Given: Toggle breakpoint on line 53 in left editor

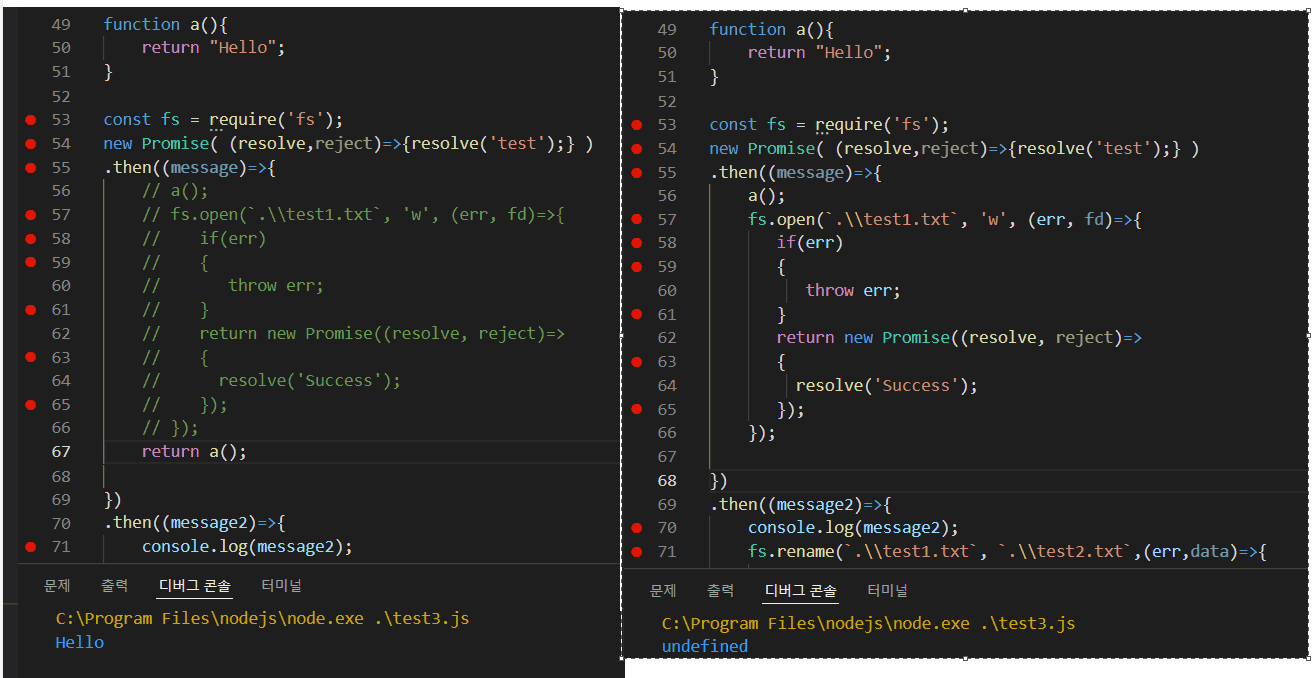Looking at the screenshot, I should click(x=31, y=120).
